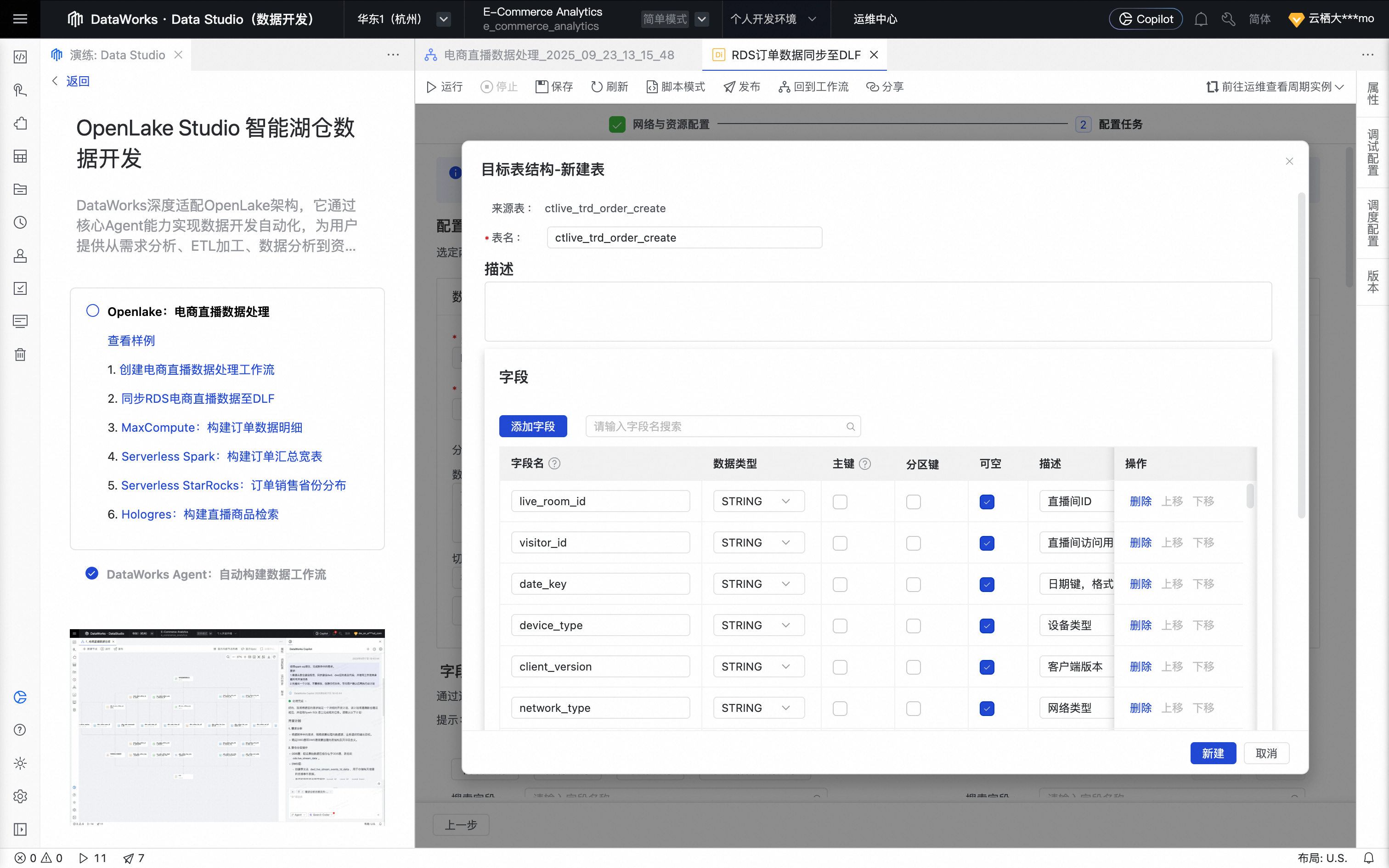The height and width of the screenshot is (868, 1389).
Task: Open the 调度配置 side panel tab
Action: (x=1372, y=223)
